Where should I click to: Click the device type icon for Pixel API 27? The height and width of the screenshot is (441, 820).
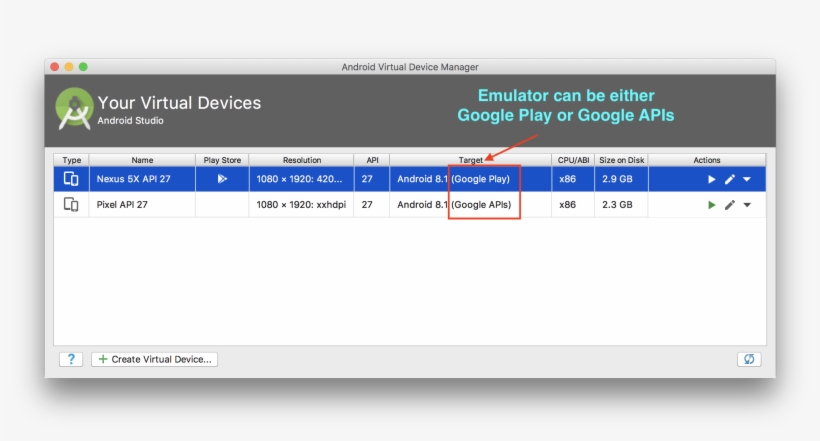click(x=71, y=205)
